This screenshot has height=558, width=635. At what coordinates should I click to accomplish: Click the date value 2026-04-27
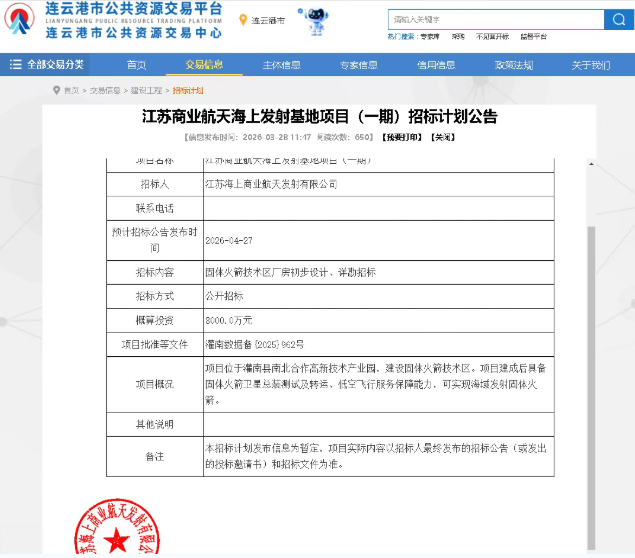click(229, 241)
